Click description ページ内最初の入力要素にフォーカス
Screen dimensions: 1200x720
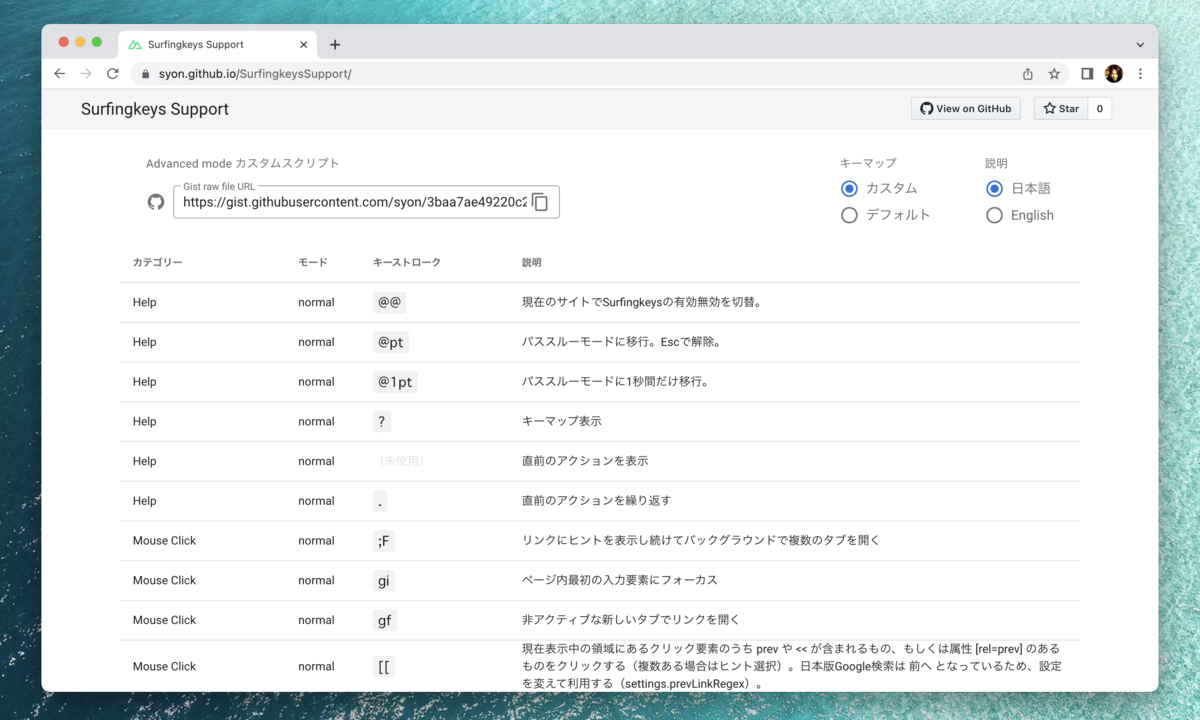click(x=620, y=580)
